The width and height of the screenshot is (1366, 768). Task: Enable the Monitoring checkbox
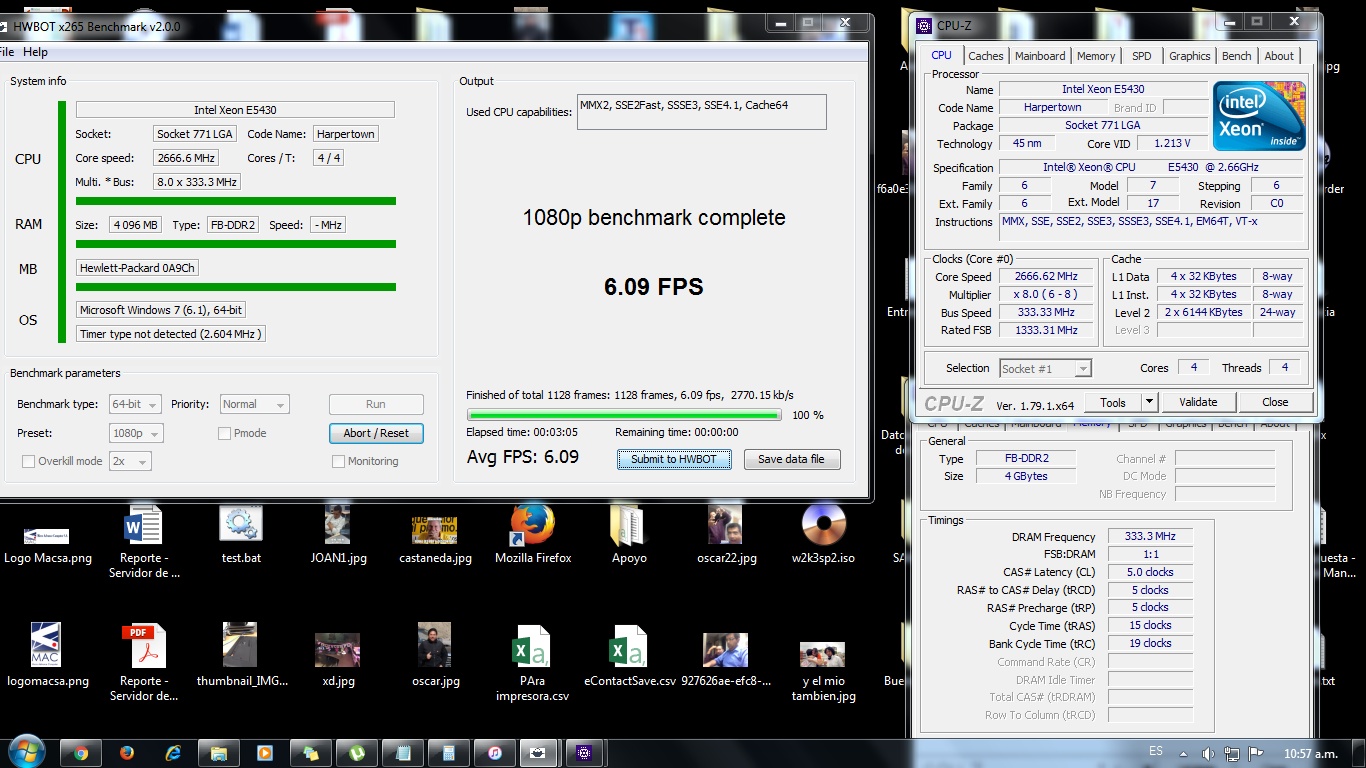(339, 461)
